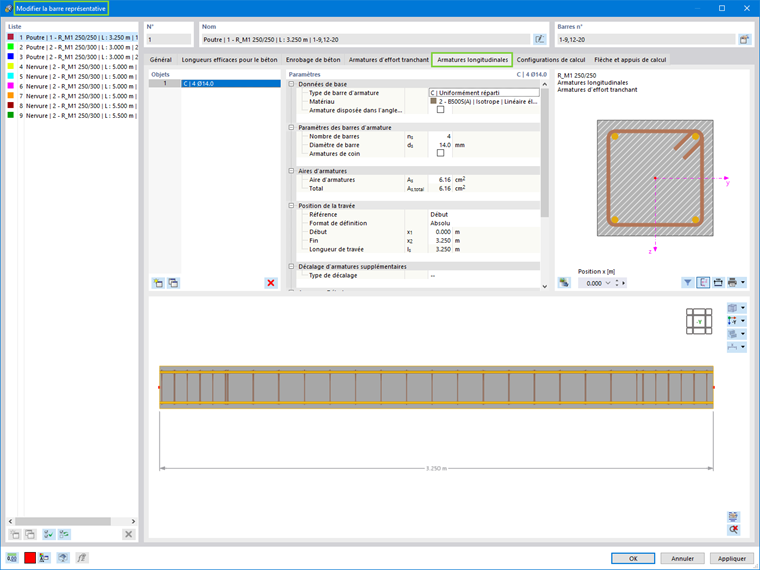Collapse the 'Aires d'armatures' section
This screenshot has width=760, height=570.
click(291, 171)
